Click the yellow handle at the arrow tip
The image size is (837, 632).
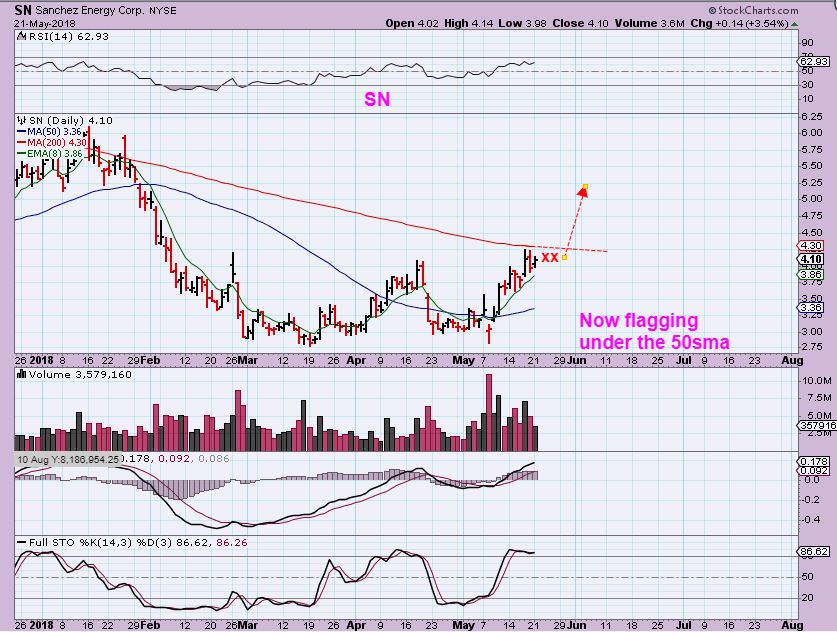(x=586, y=186)
